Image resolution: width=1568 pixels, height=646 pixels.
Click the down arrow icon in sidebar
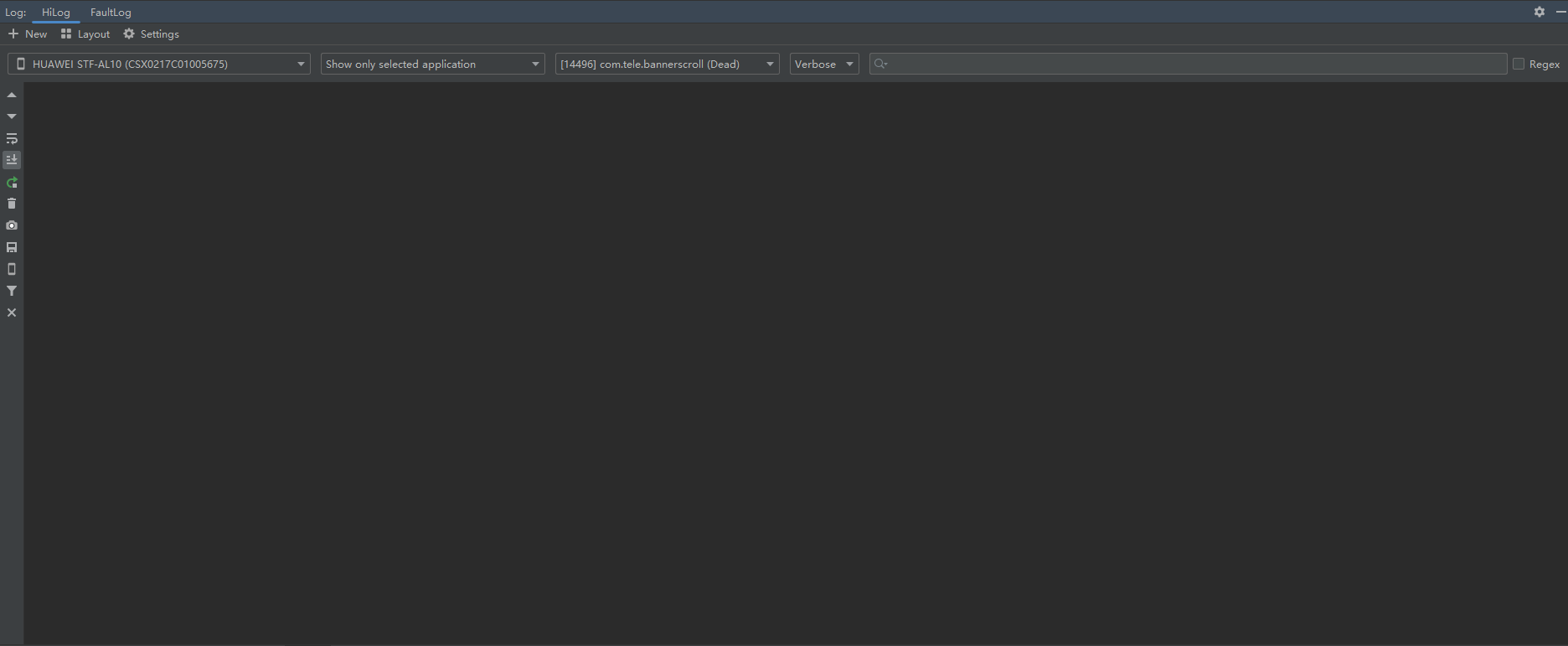(12, 116)
